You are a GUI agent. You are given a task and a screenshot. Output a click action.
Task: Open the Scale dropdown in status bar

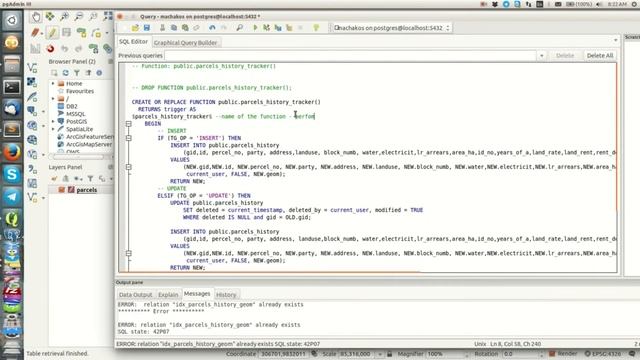pyautogui.click(x=380, y=354)
